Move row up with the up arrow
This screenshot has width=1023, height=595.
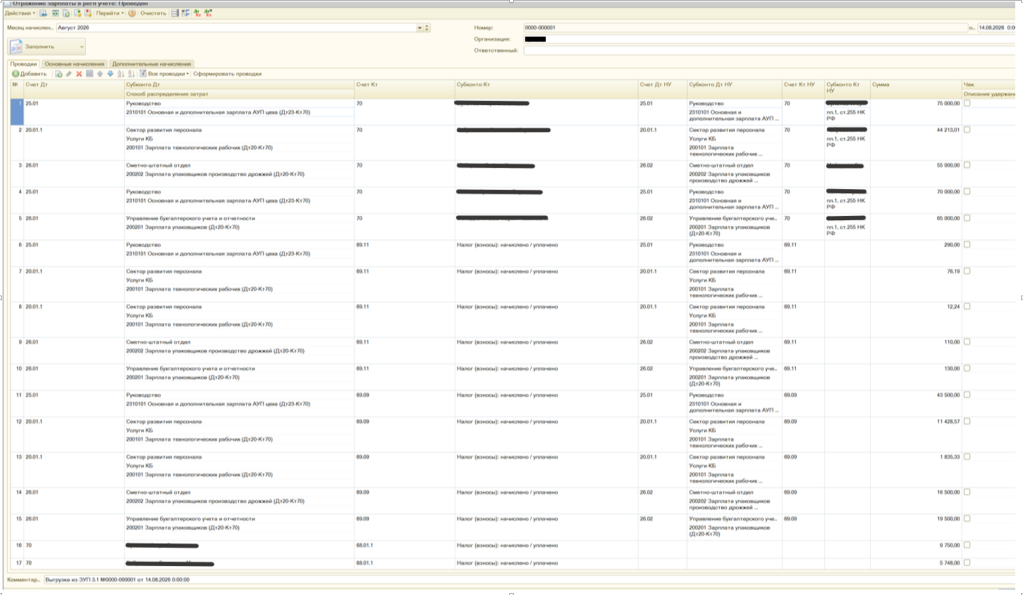pyautogui.click(x=100, y=74)
